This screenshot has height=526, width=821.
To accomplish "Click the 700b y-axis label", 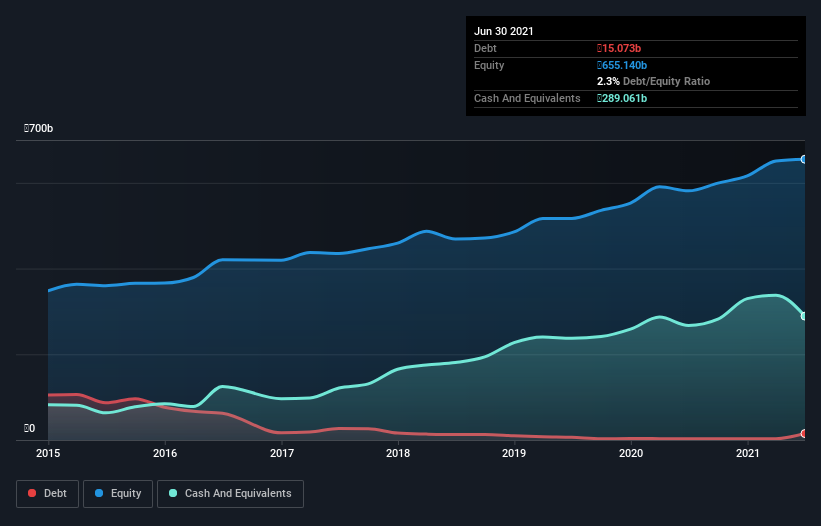I will [38, 128].
